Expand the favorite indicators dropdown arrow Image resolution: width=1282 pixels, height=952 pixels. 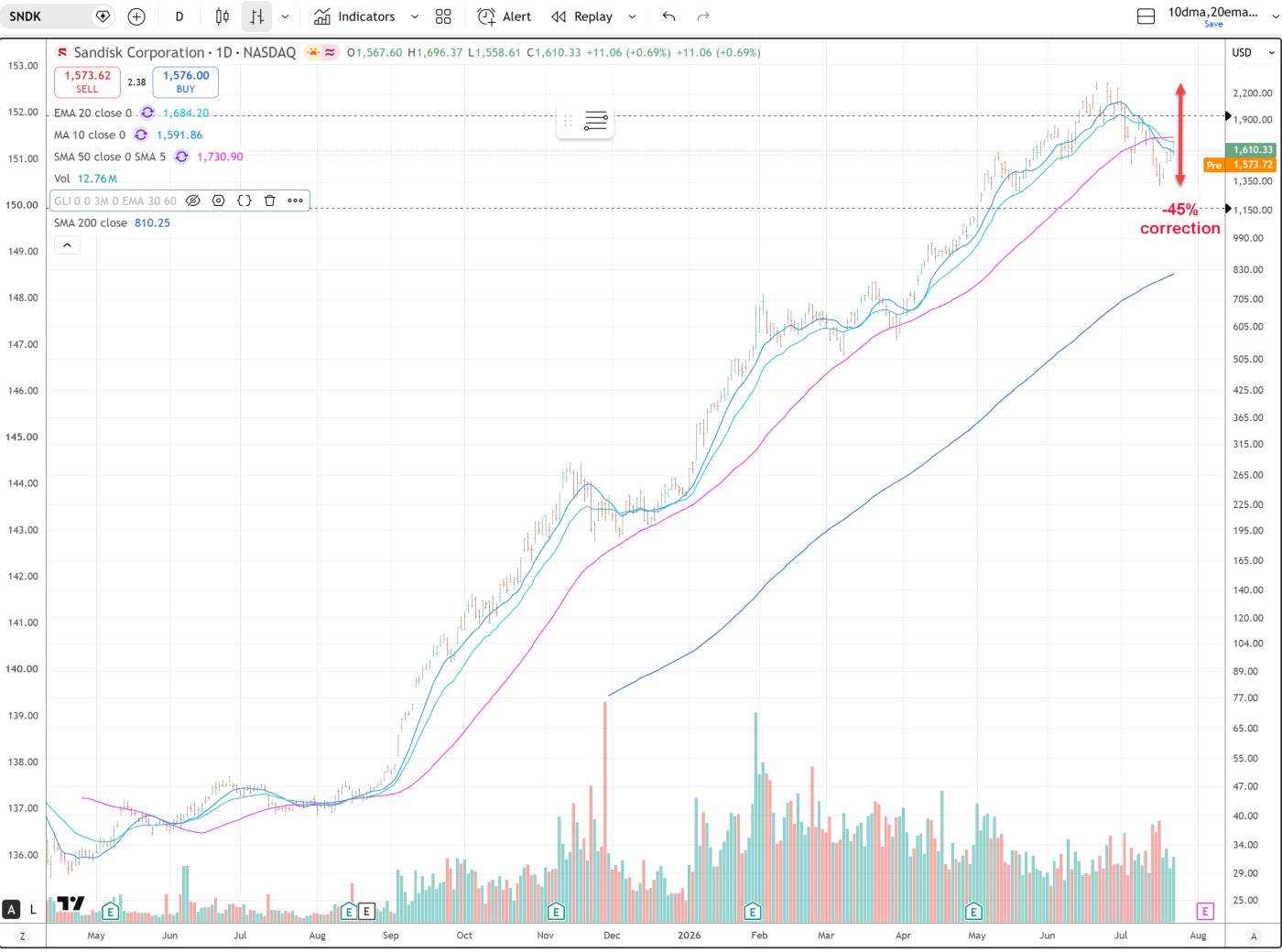pos(415,16)
